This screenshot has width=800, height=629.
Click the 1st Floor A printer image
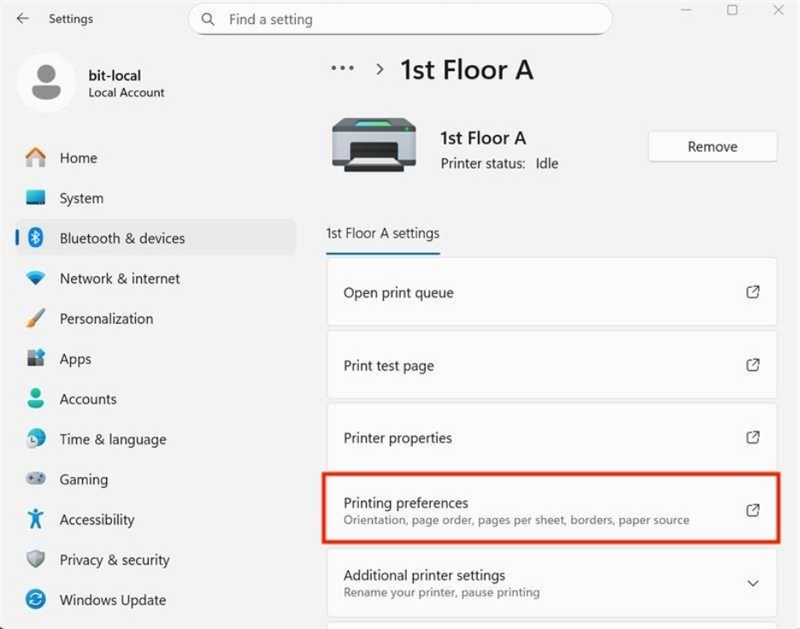click(x=374, y=144)
